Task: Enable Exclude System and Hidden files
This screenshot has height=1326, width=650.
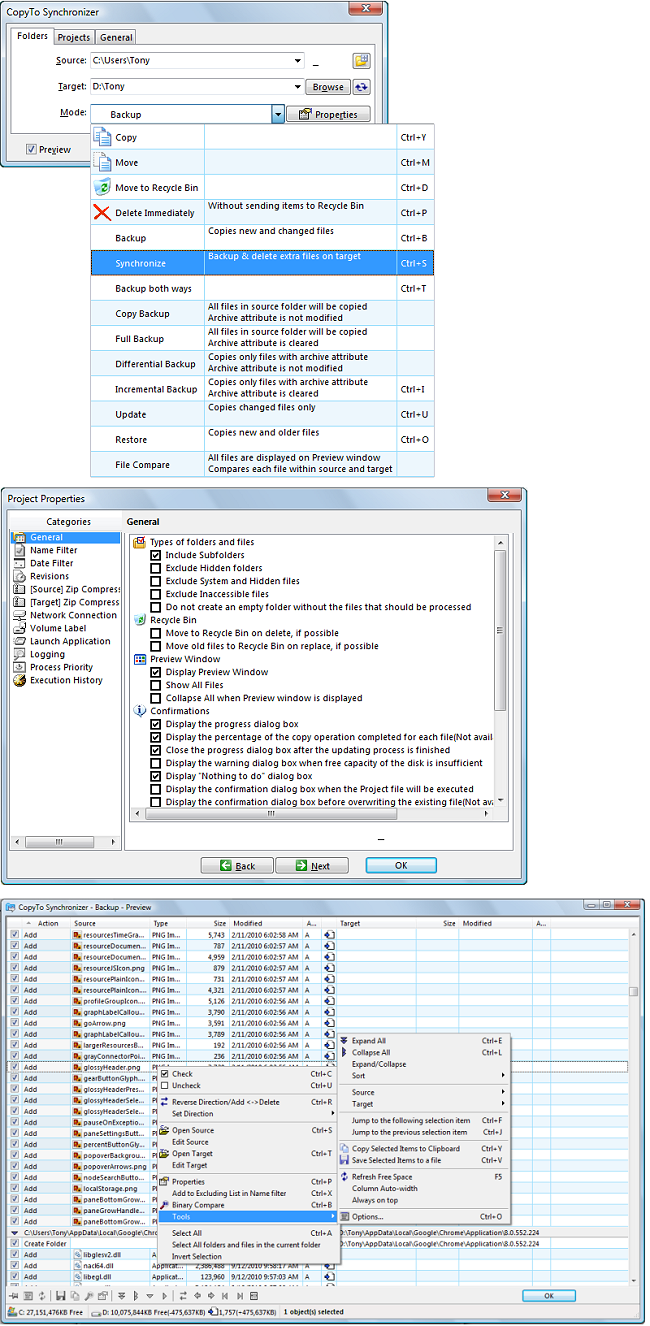Action: pos(155,581)
